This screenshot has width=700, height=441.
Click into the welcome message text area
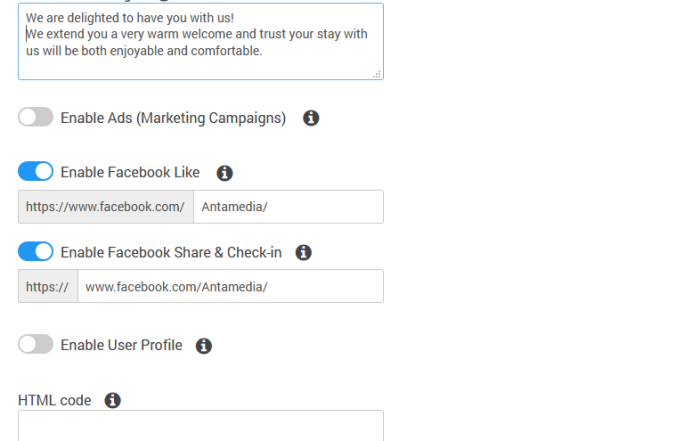point(201,41)
